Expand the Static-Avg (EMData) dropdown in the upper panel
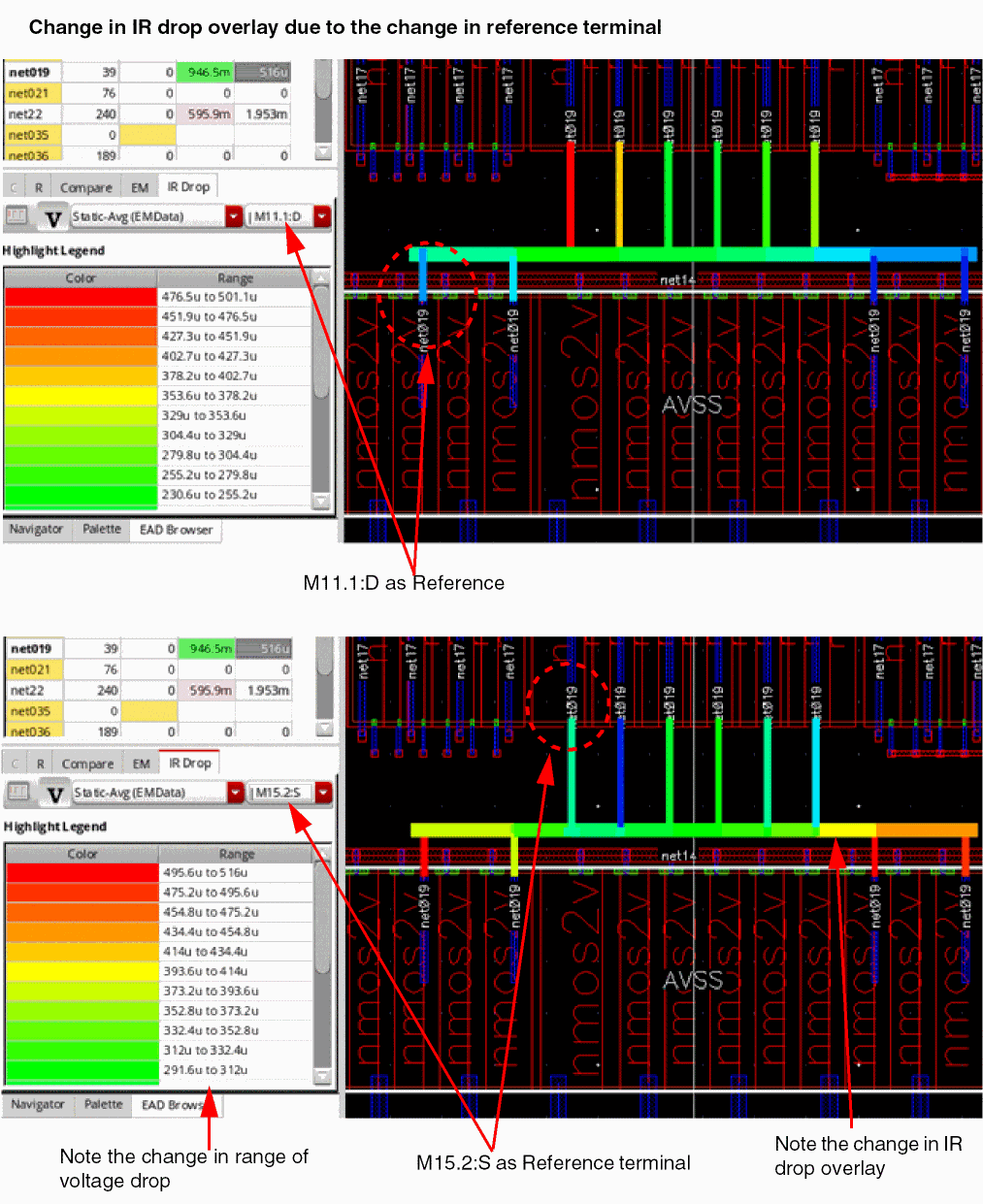Screen dimensions: 983x1204 [234, 216]
